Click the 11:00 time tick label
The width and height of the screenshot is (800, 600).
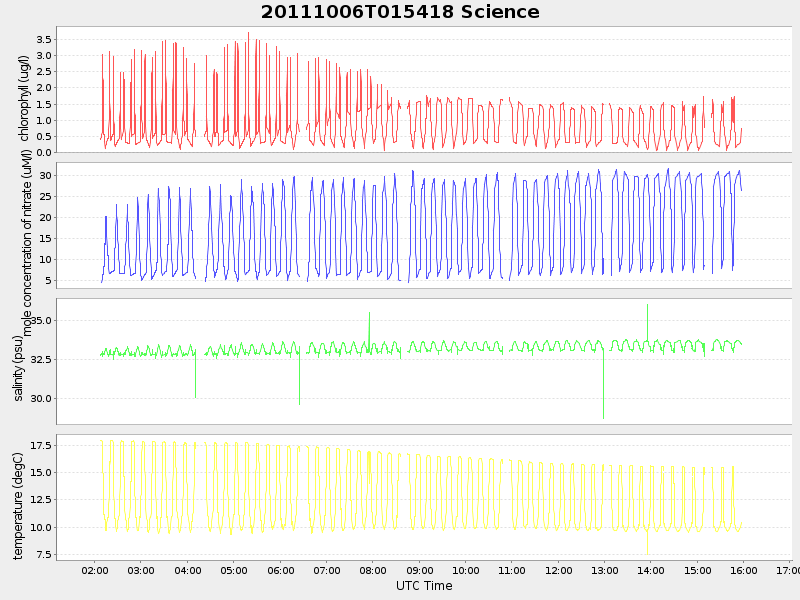[512, 570]
